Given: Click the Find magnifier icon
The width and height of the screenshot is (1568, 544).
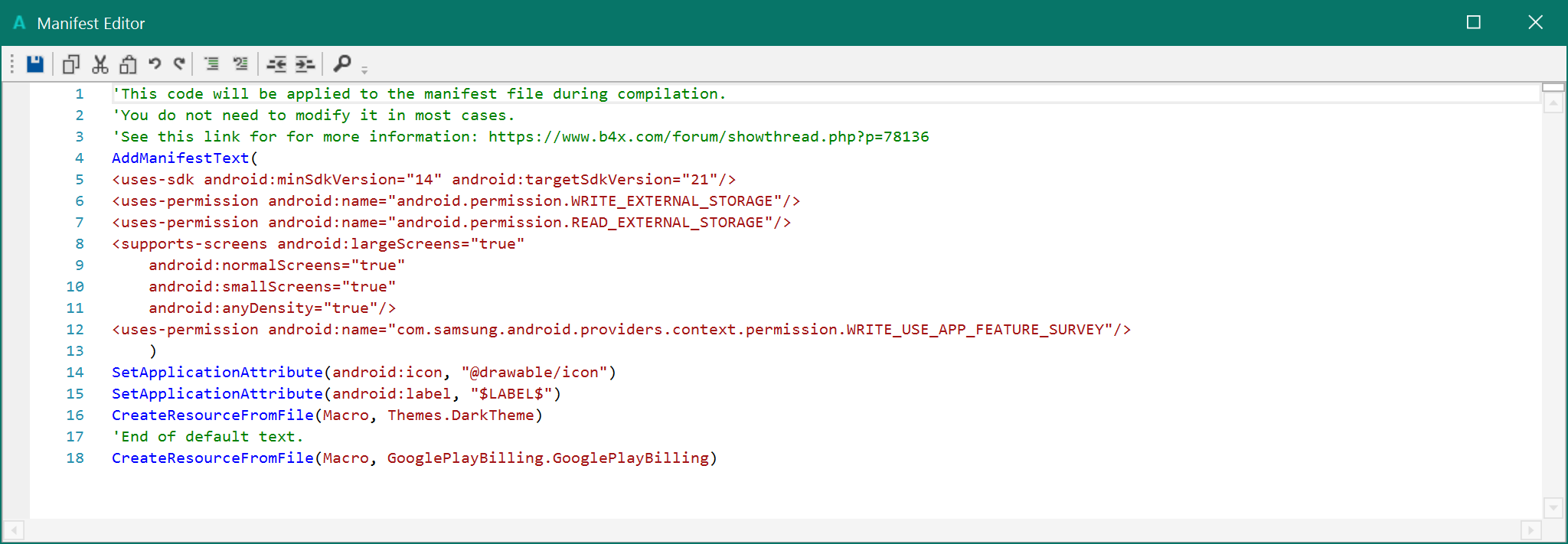Looking at the screenshot, I should (342, 64).
